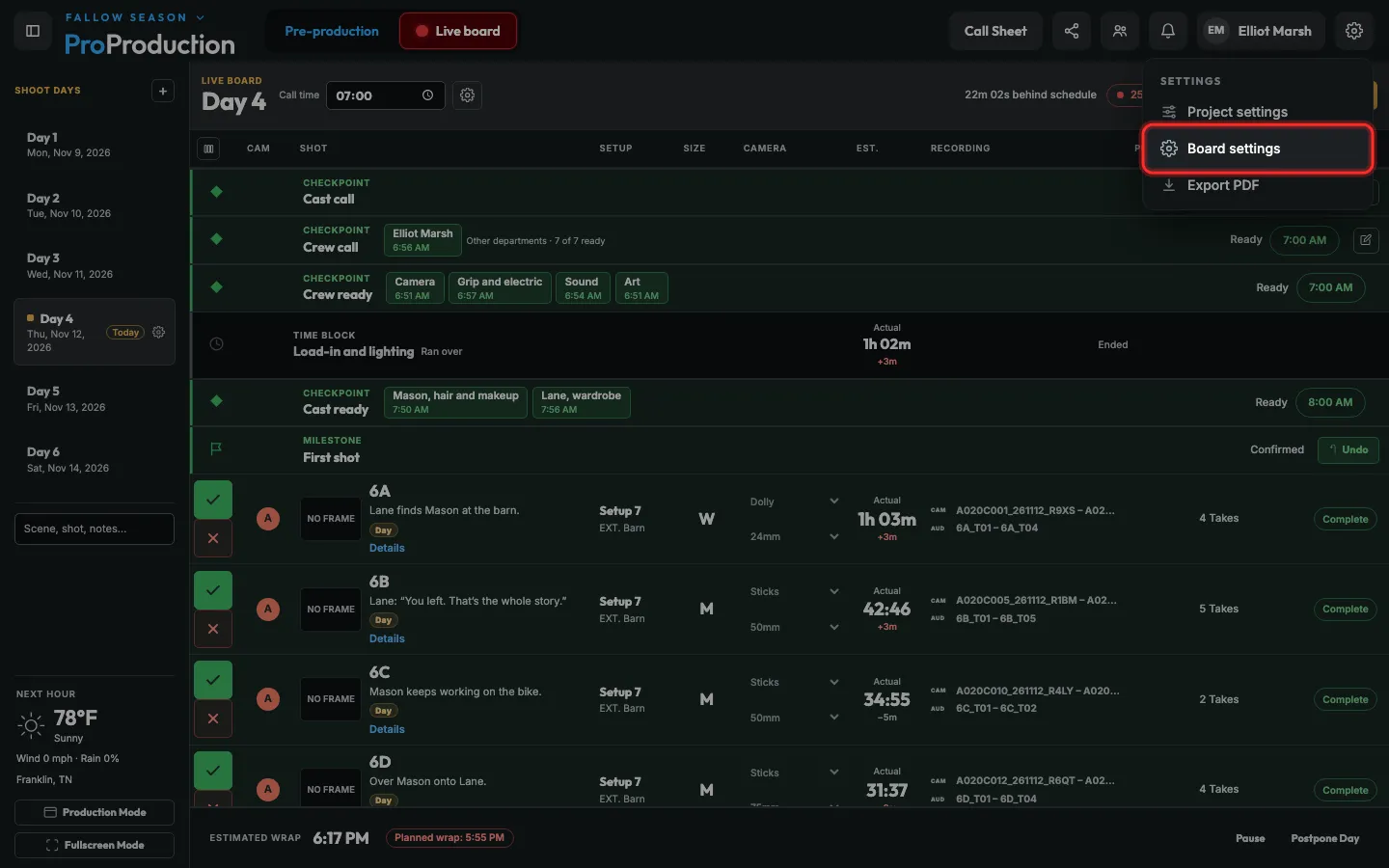Viewport: 1389px width, 868px height.
Task: Reject shot 6B with the X
Action: coord(213,629)
